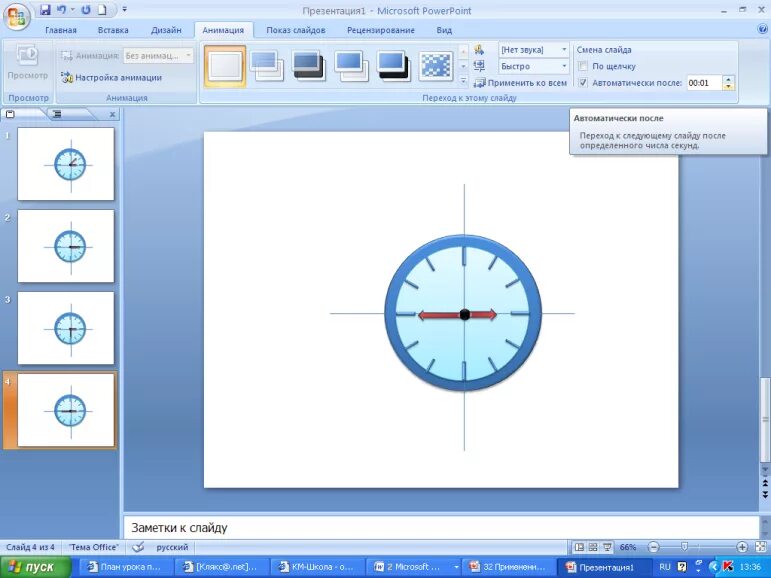Switch to the Дизайн tab
This screenshot has height=578, width=771.
166,30
